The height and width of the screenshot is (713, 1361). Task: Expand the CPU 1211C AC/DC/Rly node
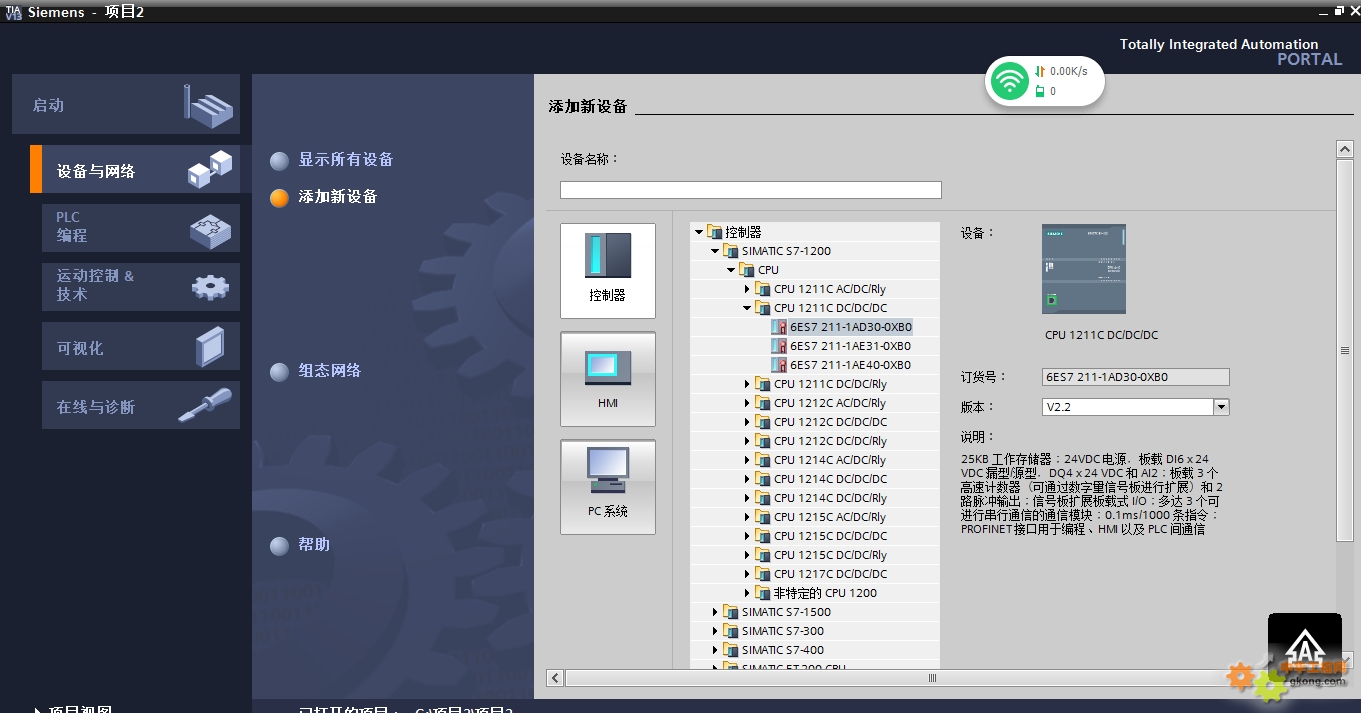point(747,289)
